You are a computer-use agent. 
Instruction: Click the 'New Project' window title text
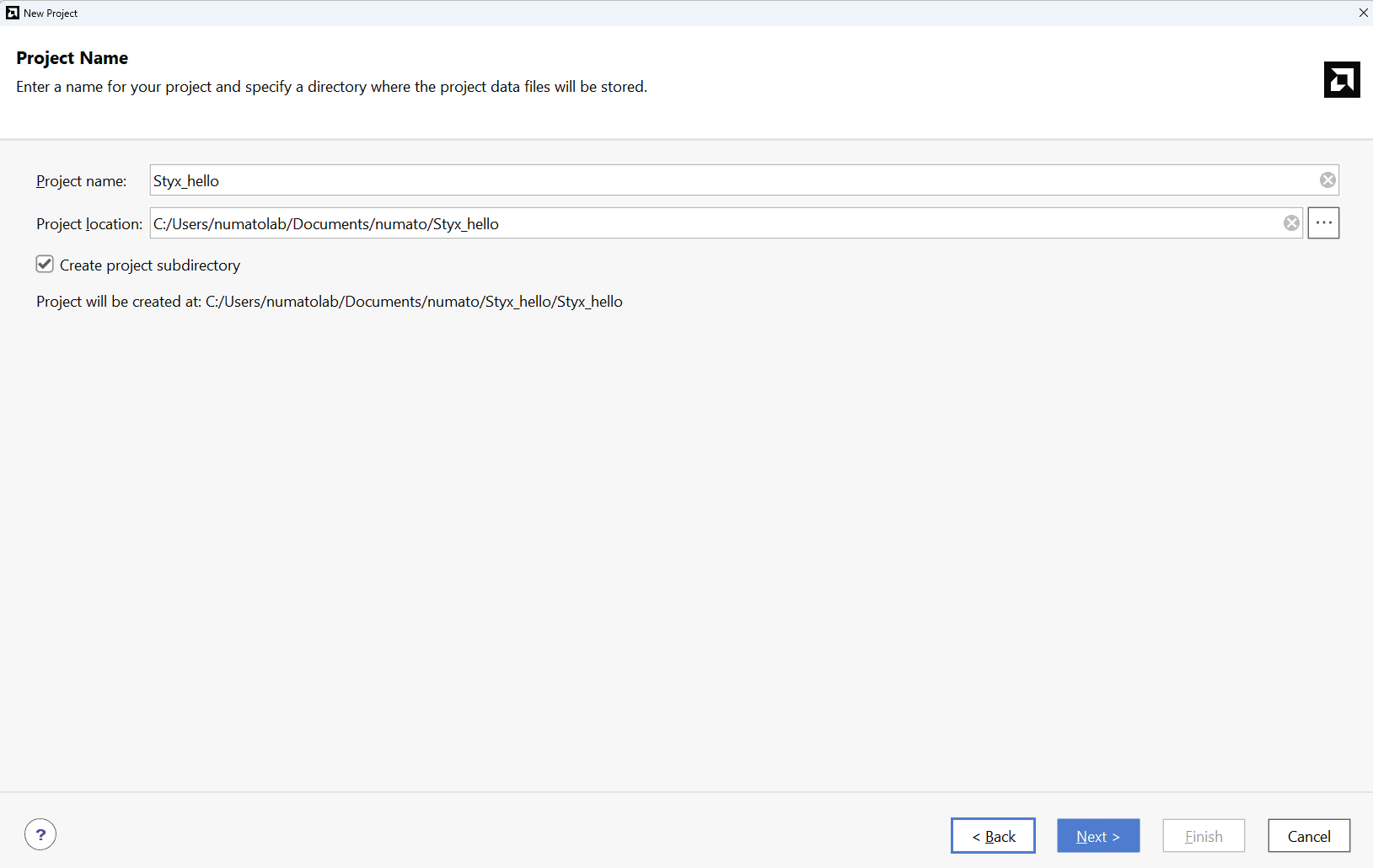(x=51, y=13)
